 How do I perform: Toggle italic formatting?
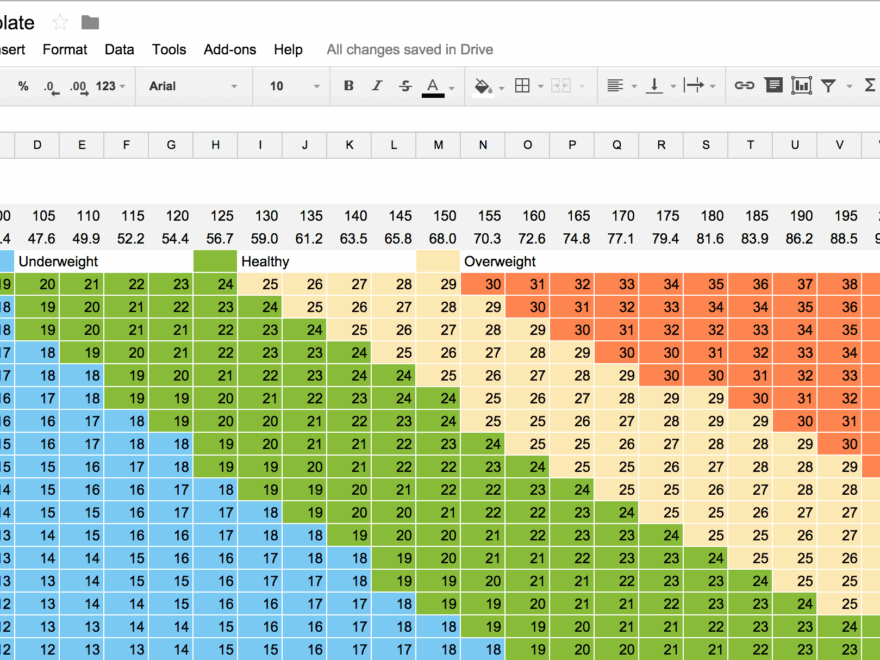click(376, 86)
